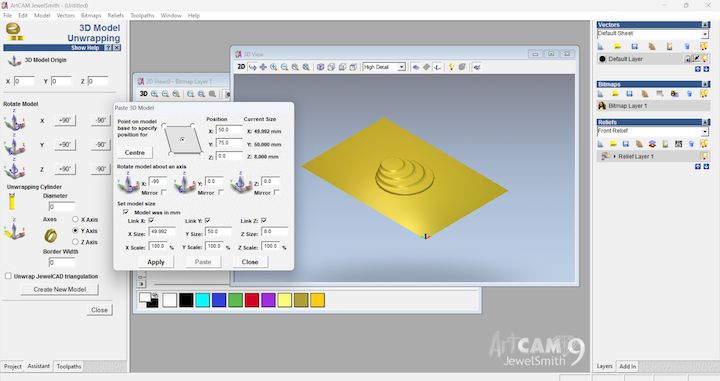The width and height of the screenshot is (720, 381).
Task: Pick the cyan color swatch
Action: pyautogui.click(x=202, y=300)
